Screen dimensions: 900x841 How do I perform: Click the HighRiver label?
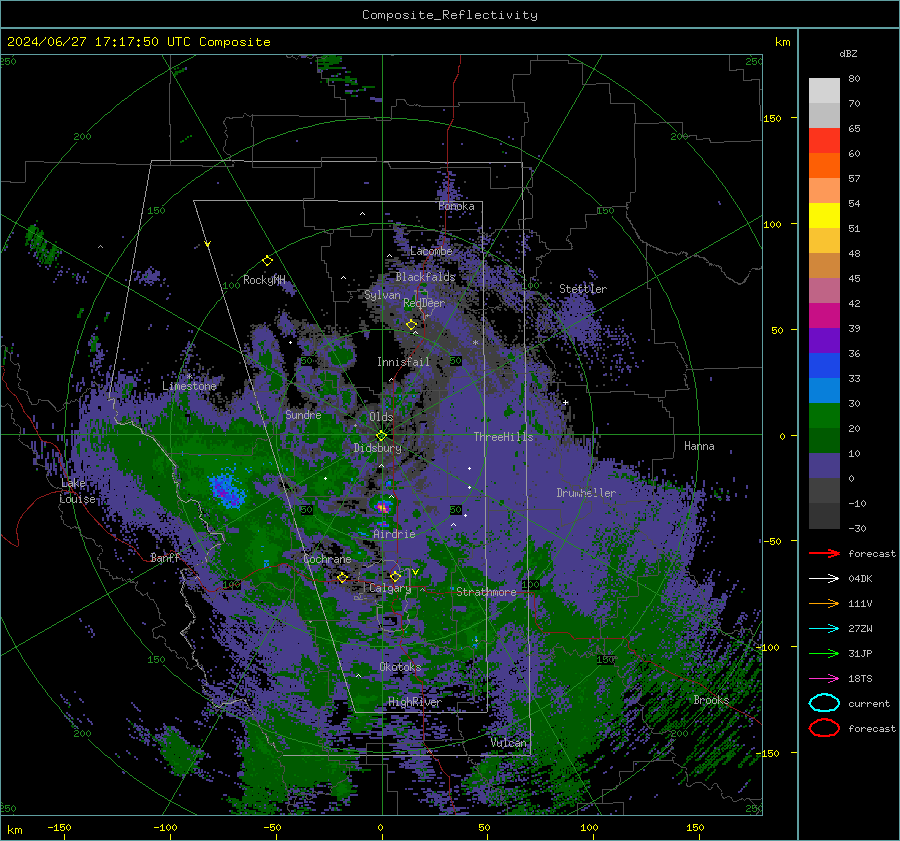pyautogui.click(x=414, y=702)
